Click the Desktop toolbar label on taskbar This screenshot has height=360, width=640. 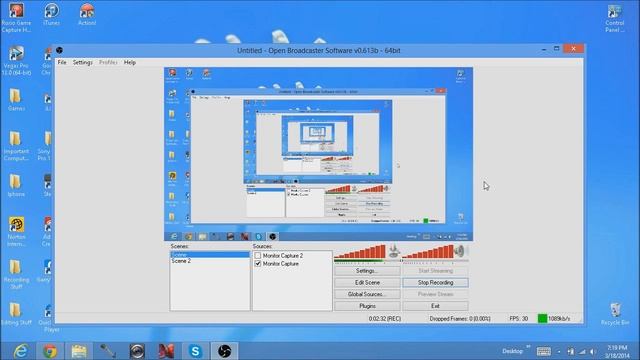coord(512,351)
